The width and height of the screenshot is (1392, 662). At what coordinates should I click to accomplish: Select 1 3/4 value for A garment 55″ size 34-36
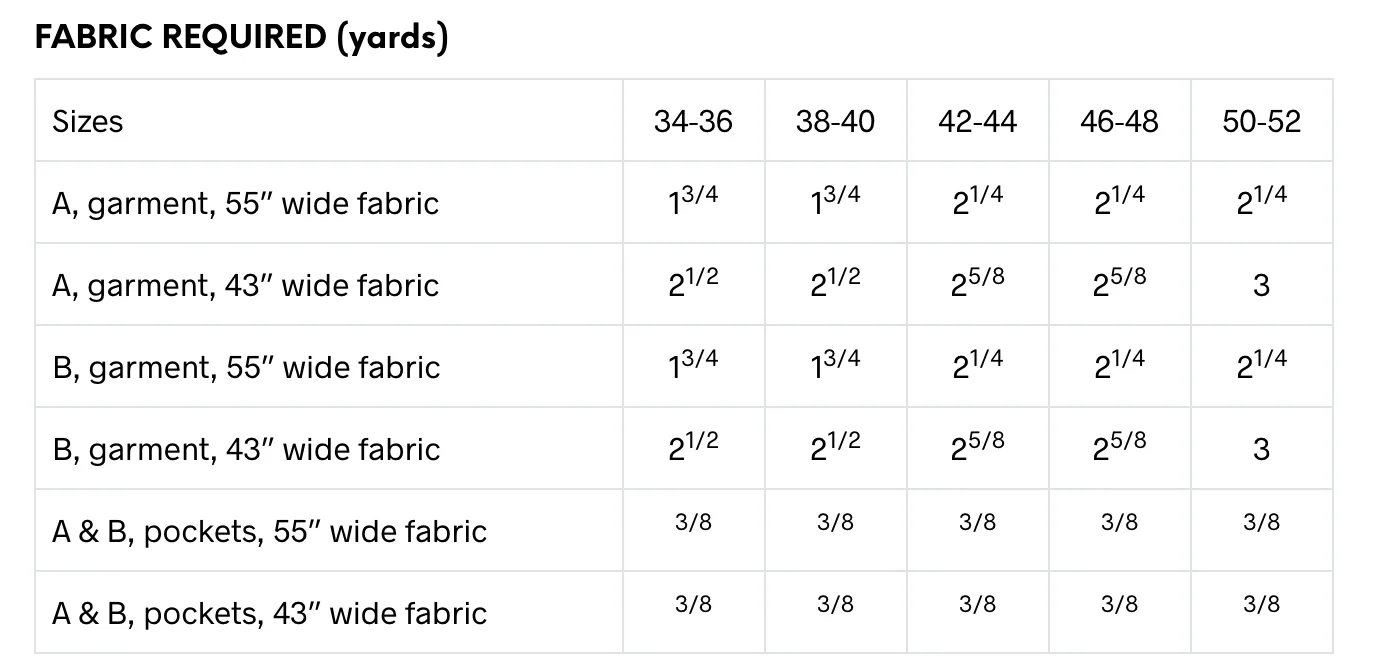coord(693,200)
